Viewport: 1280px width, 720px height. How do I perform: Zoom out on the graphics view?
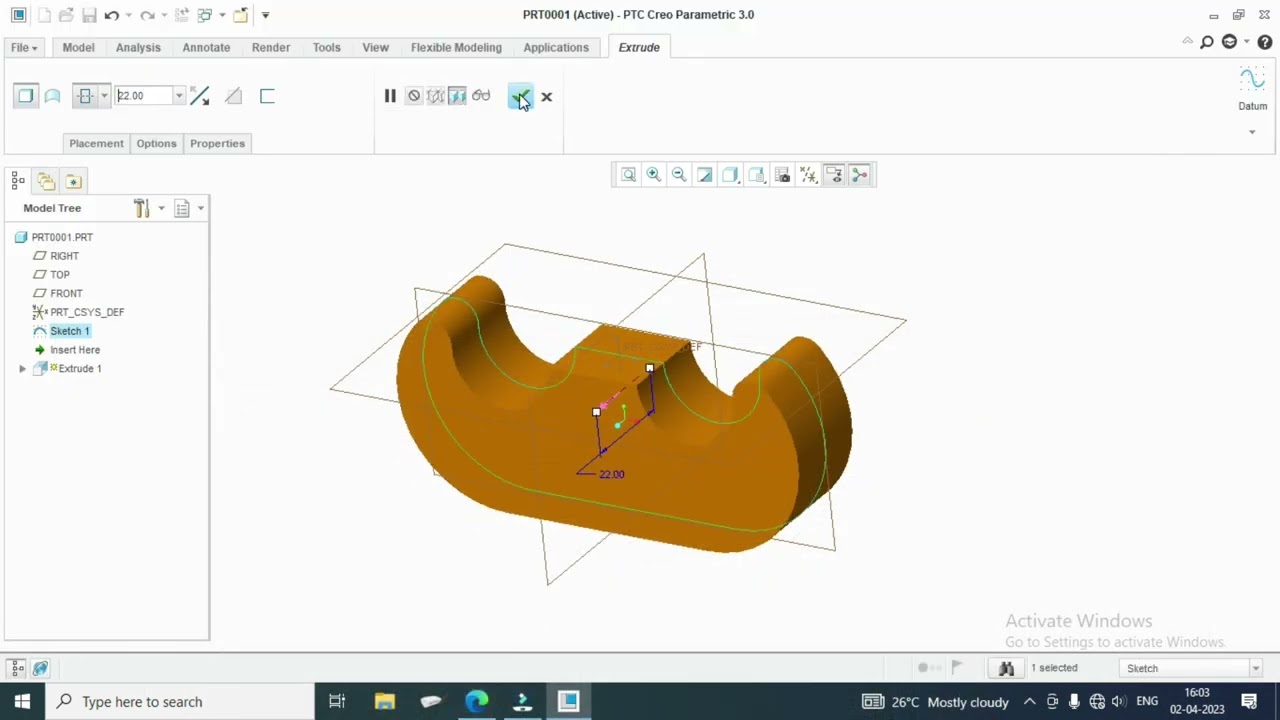tap(679, 175)
